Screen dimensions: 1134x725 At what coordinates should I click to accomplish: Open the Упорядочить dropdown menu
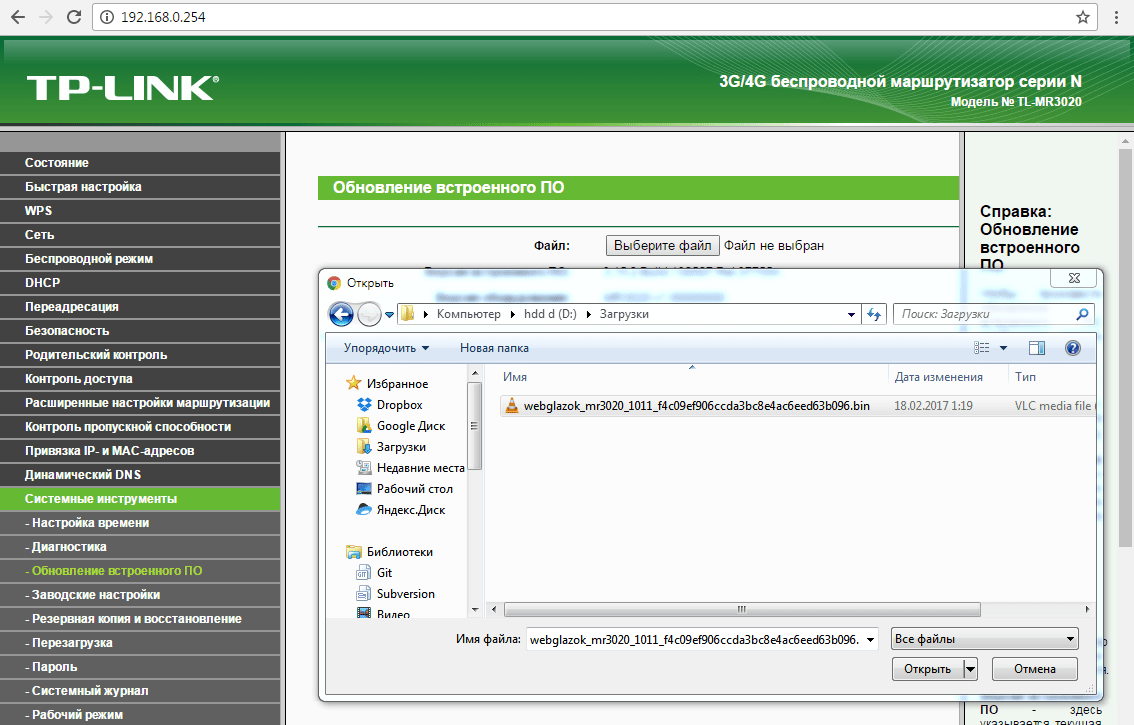coord(386,348)
